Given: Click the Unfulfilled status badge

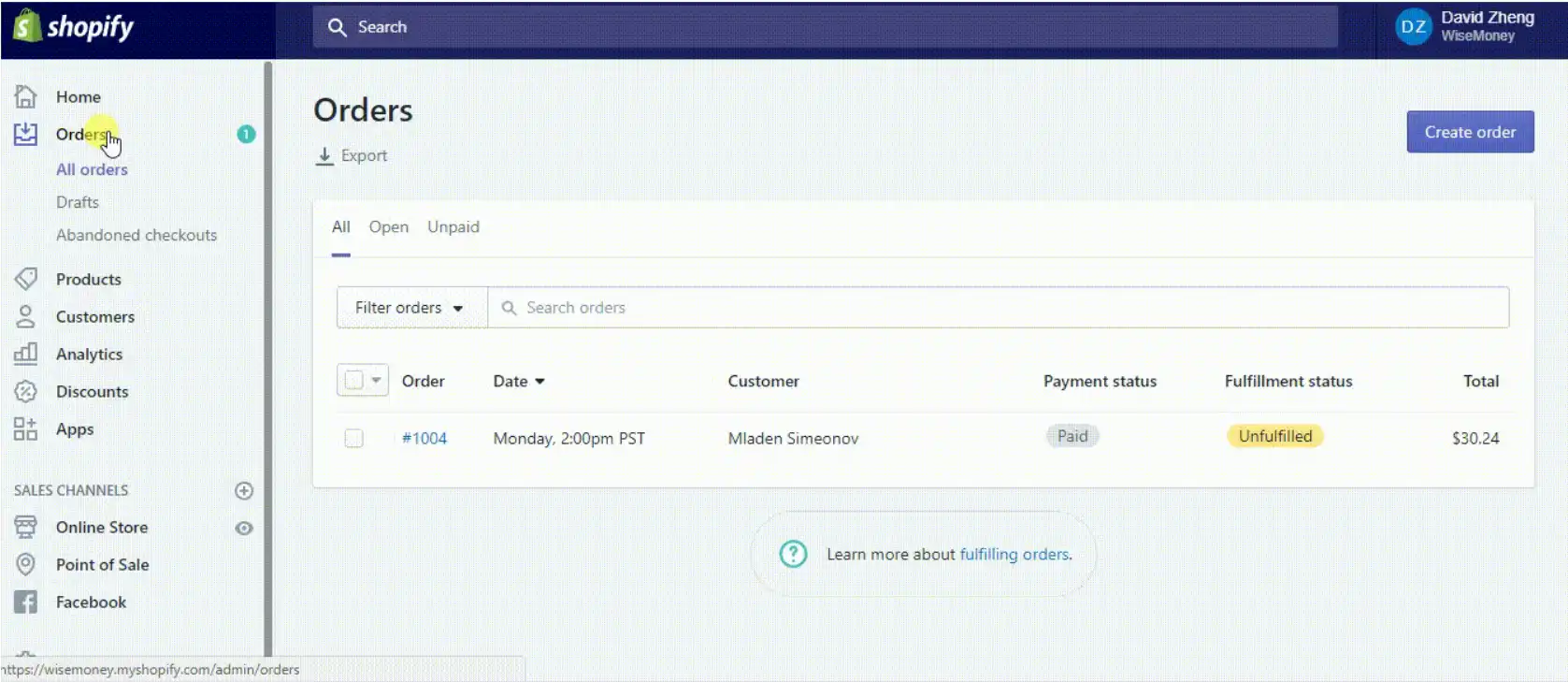Looking at the screenshot, I should tap(1275, 436).
